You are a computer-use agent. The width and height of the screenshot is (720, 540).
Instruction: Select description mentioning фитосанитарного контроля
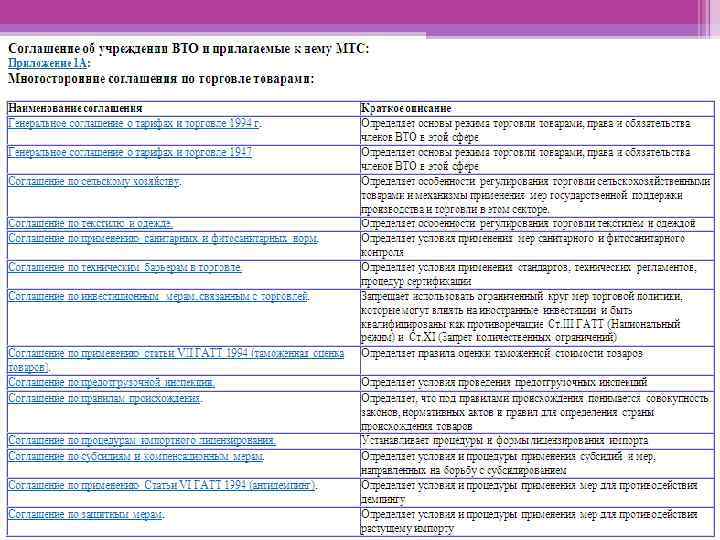pyautogui.click(x=523, y=245)
